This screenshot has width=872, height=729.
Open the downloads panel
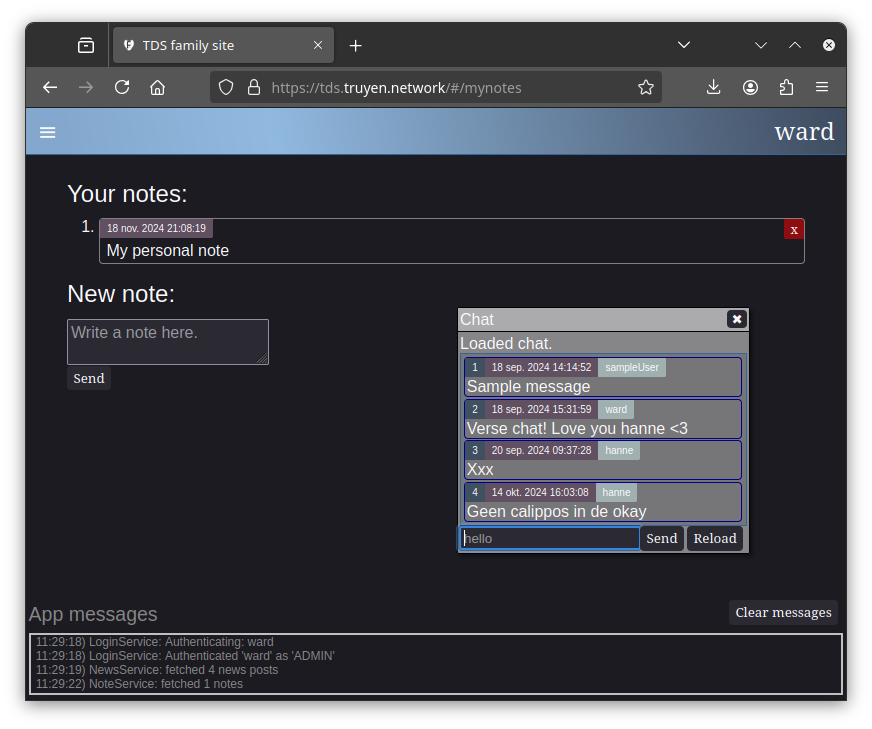pos(713,87)
